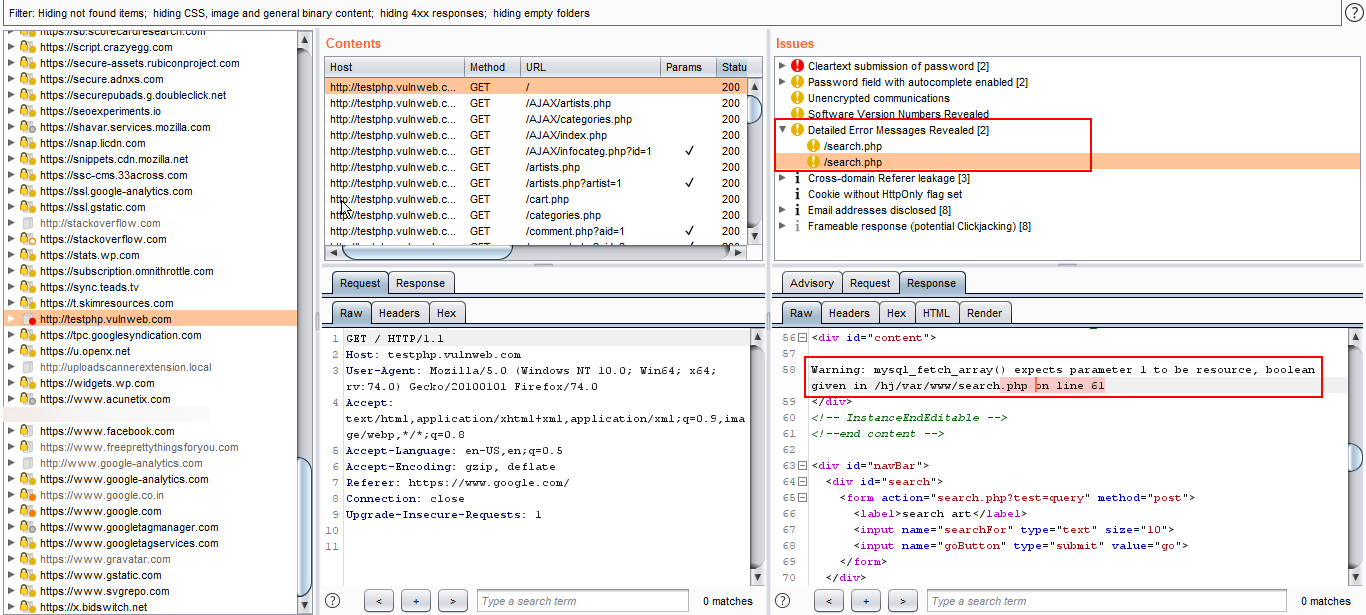The height and width of the screenshot is (615, 1366).
Task: Click previous match button in Request search
Action: pyautogui.click(x=379, y=601)
